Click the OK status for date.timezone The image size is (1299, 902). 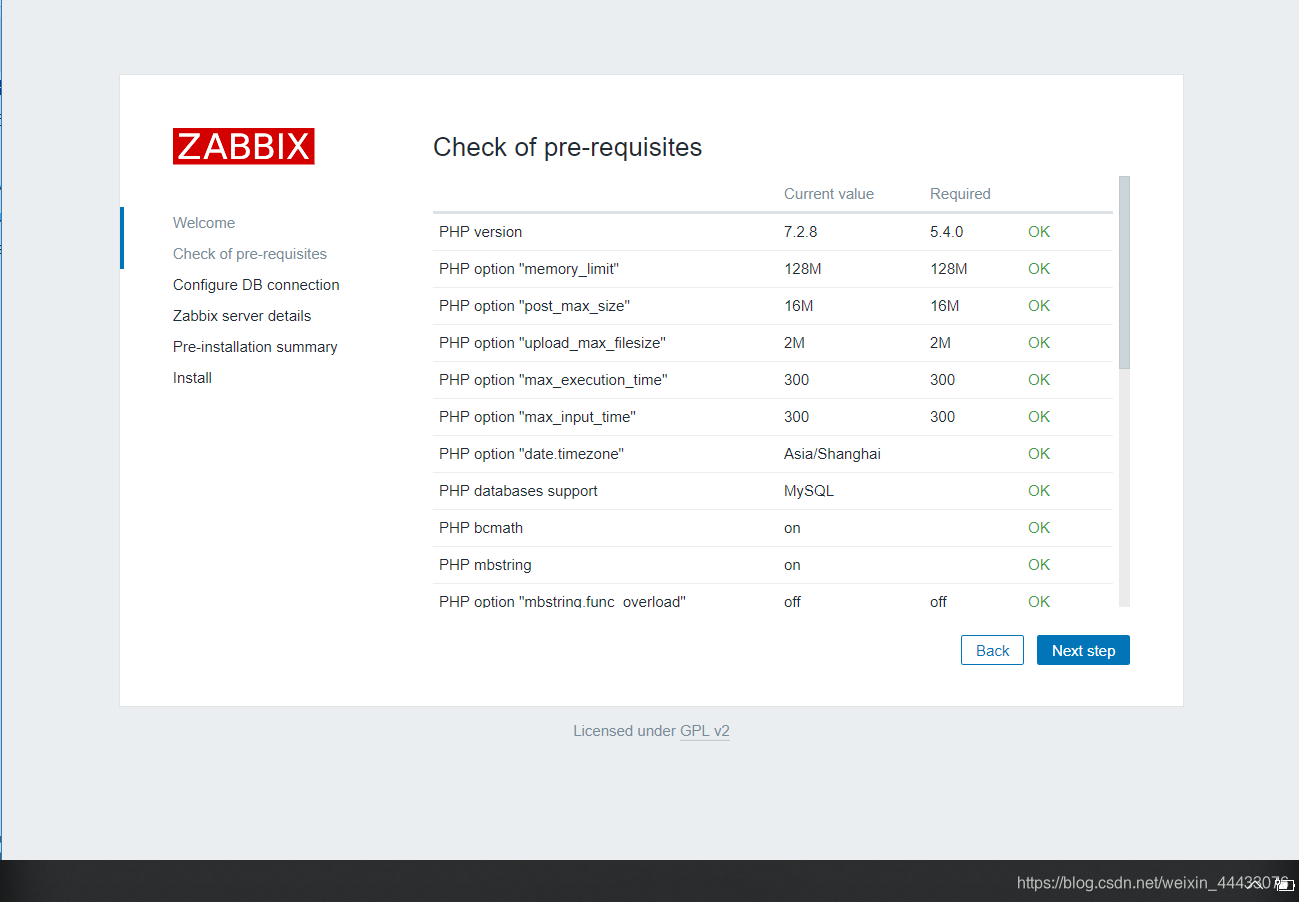[1039, 454]
